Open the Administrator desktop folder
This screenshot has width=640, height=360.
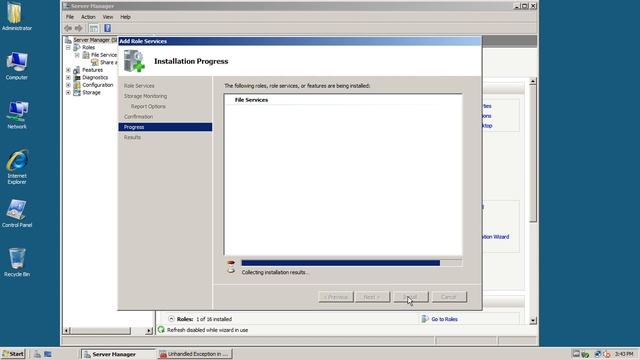(x=16, y=16)
